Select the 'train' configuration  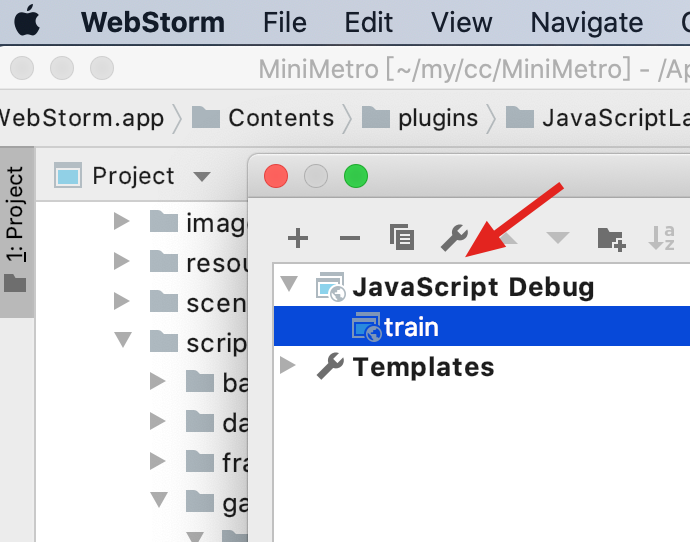[x=411, y=327]
